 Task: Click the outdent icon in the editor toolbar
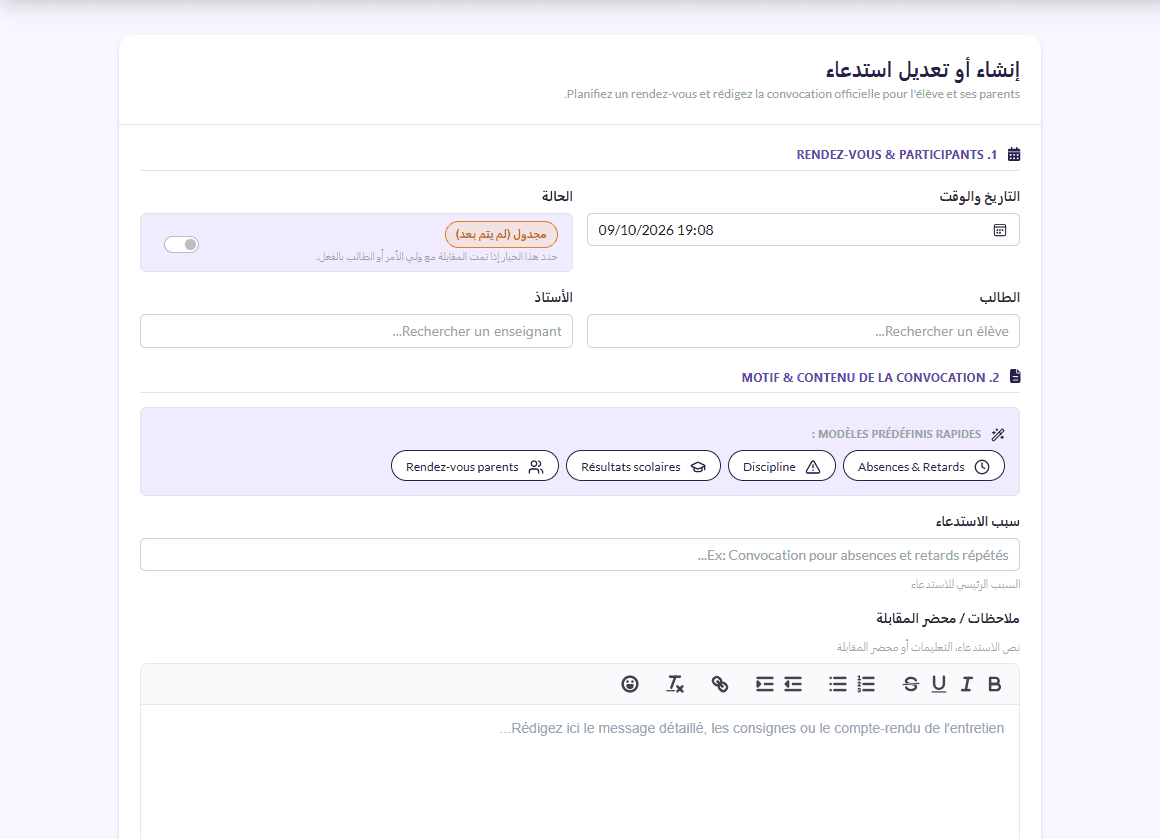[793, 684]
